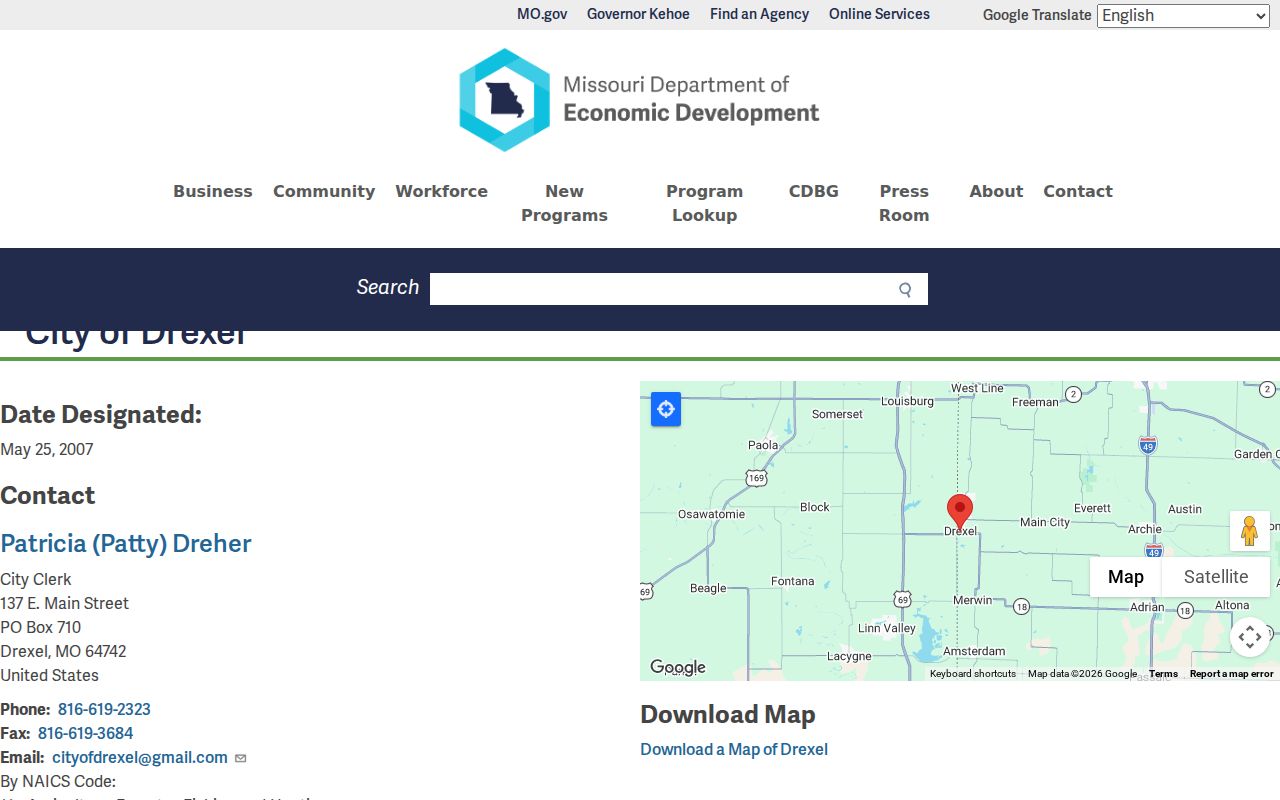Screen dimensions: 1280x800
Task: Click the search magnifier icon
Action: coord(905,290)
